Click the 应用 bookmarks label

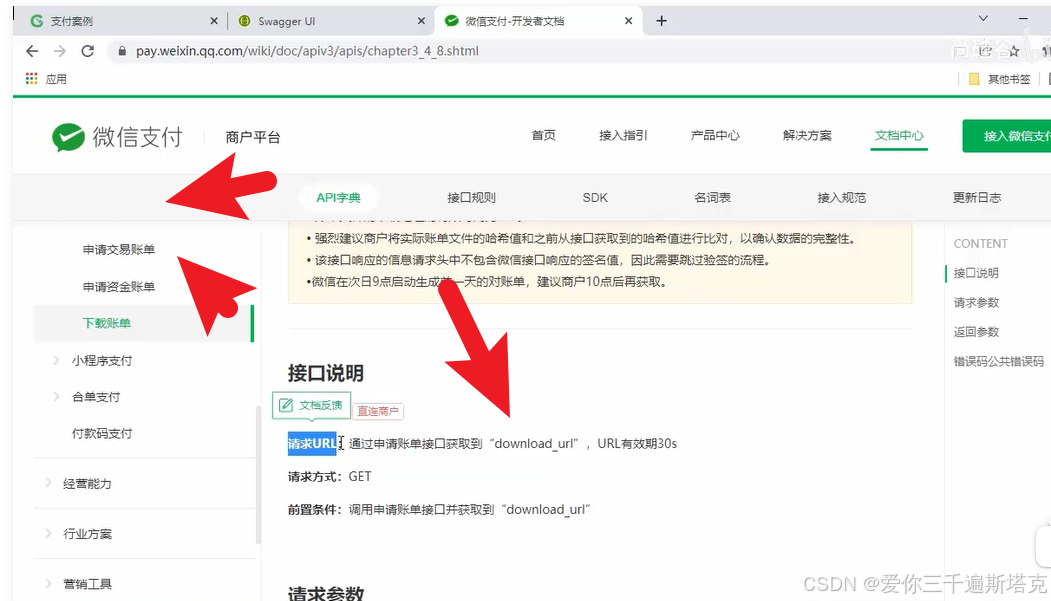coord(56,79)
